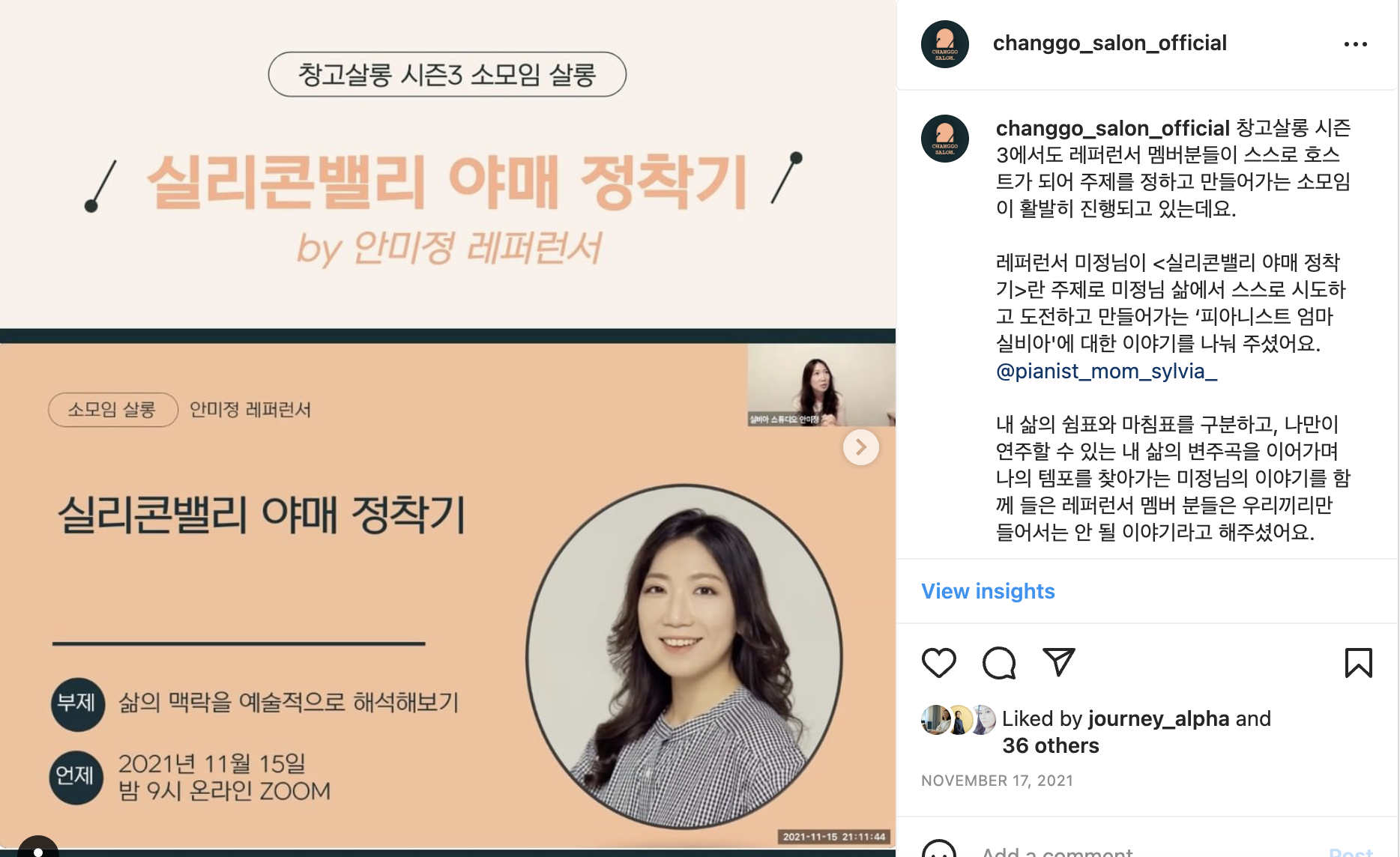Open the caption's profile avatar
The width and height of the screenshot is (1400, 857).
(944, 139)
